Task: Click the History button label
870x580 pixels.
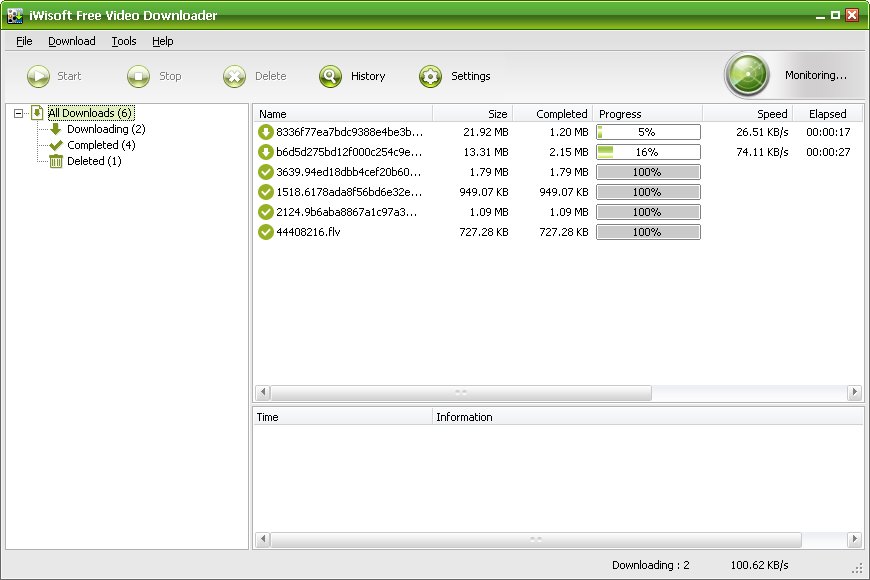Action: point(368,76)
